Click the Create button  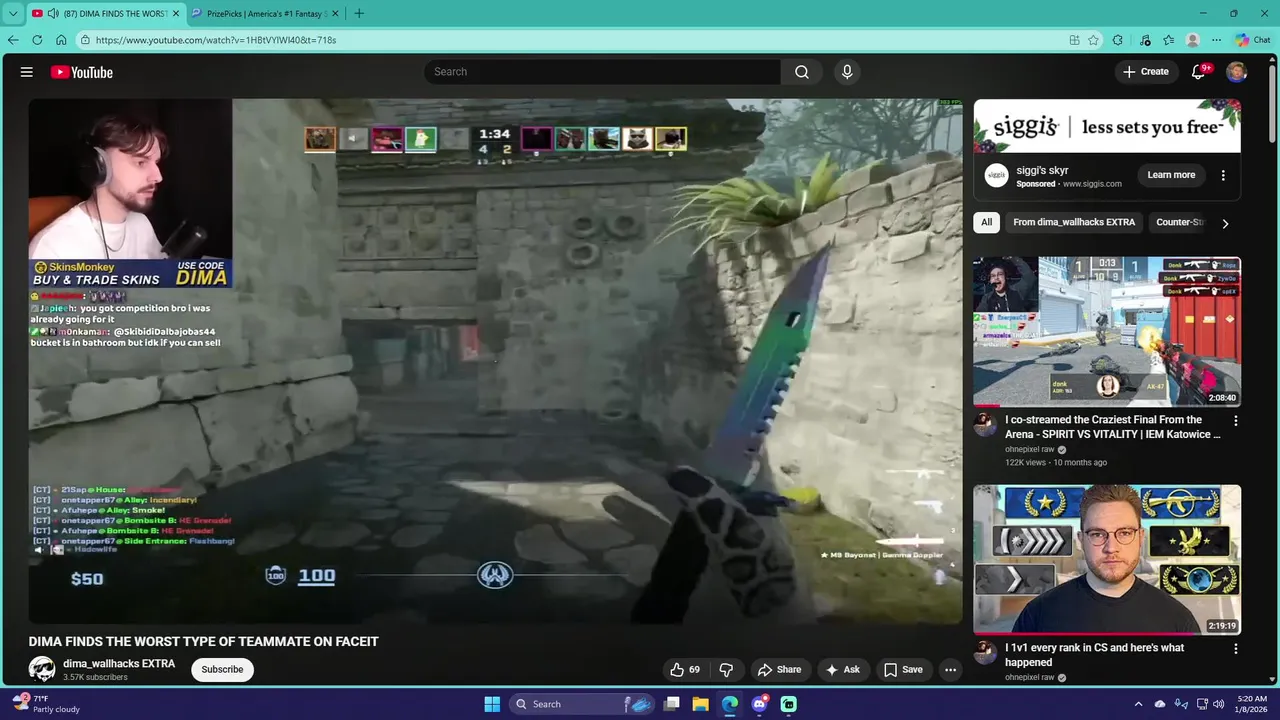point(1146,72)
